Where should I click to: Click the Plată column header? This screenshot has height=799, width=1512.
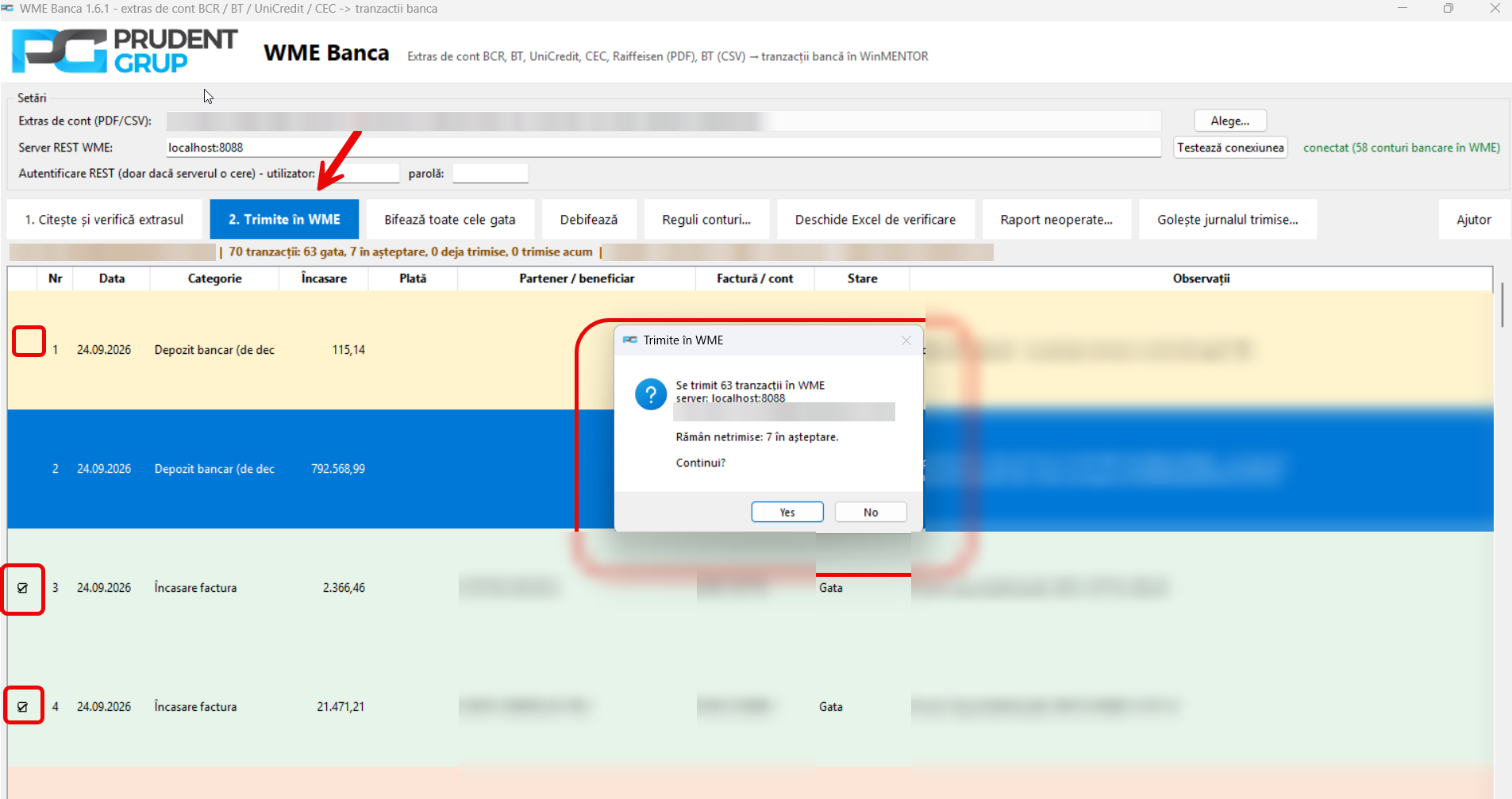pos(413,278)
